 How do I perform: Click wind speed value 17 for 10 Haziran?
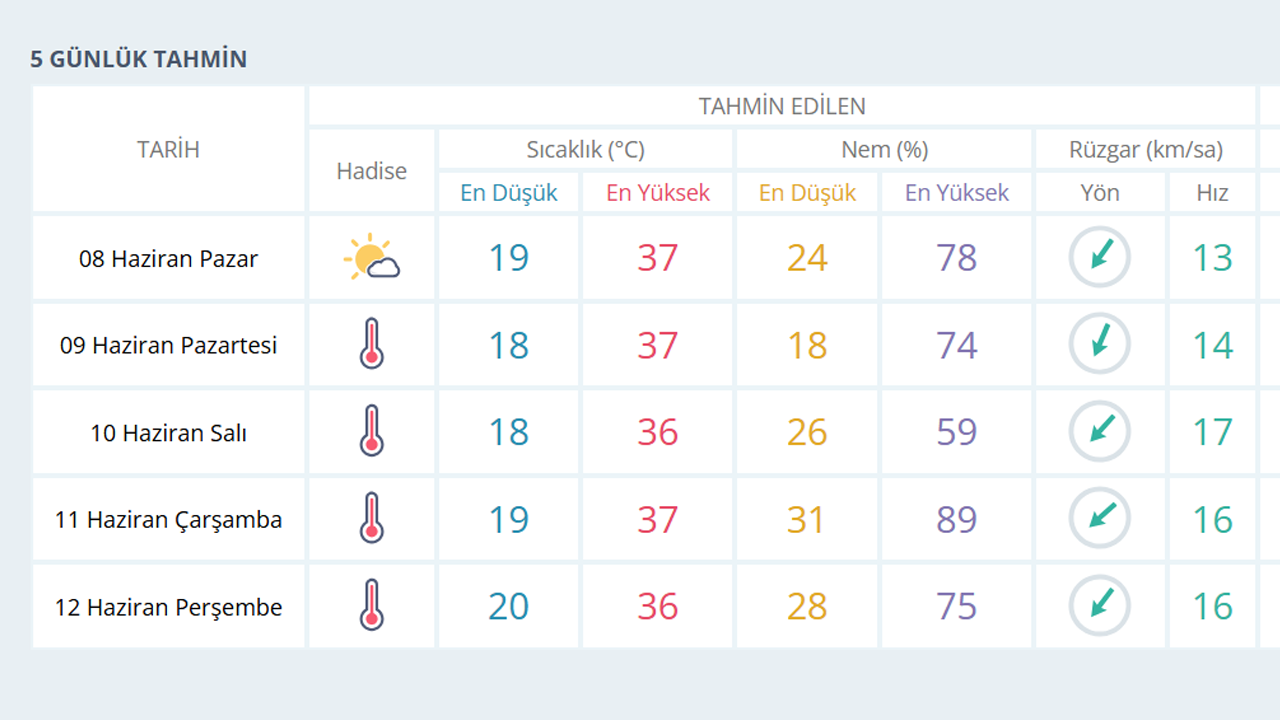click(x=1212, y=432)
